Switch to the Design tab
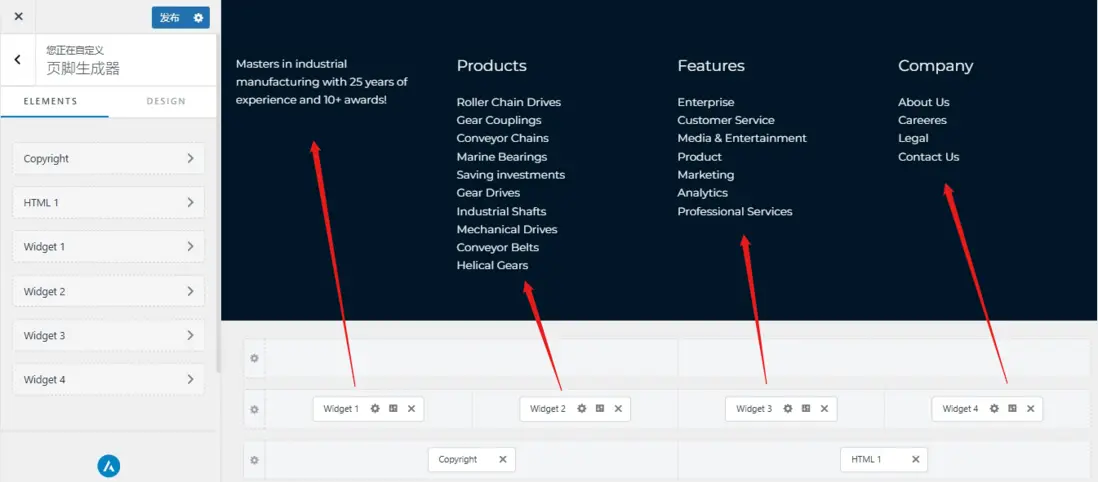Viewport: 1098px width, 482px height. pyautogui.click(x=166, y=101)
